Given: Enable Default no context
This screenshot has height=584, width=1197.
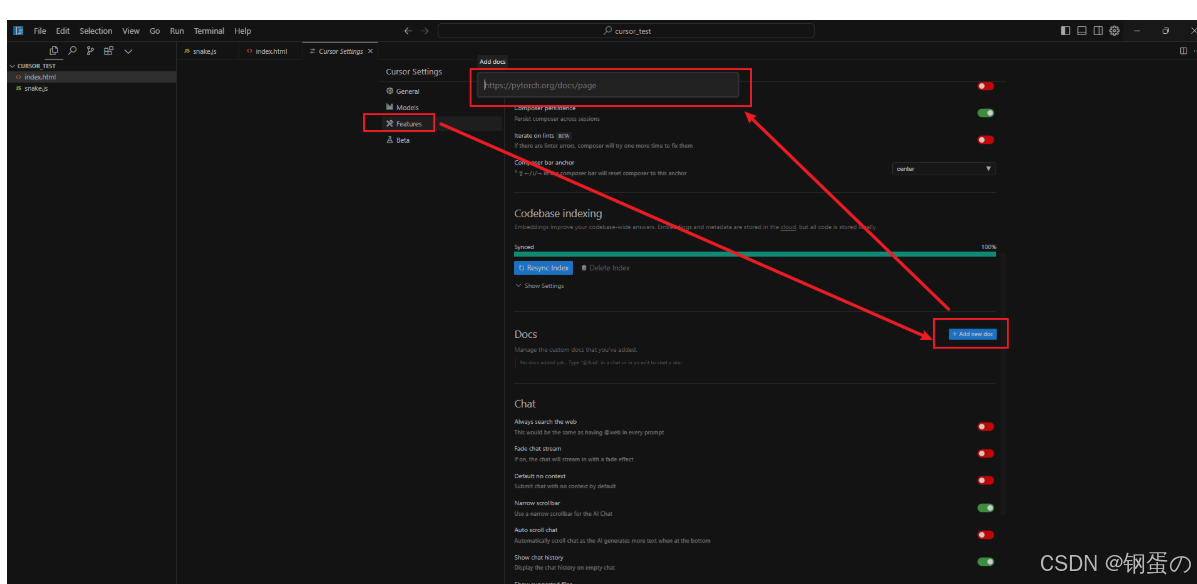Looking at the screenshot, I should [986, 480].
